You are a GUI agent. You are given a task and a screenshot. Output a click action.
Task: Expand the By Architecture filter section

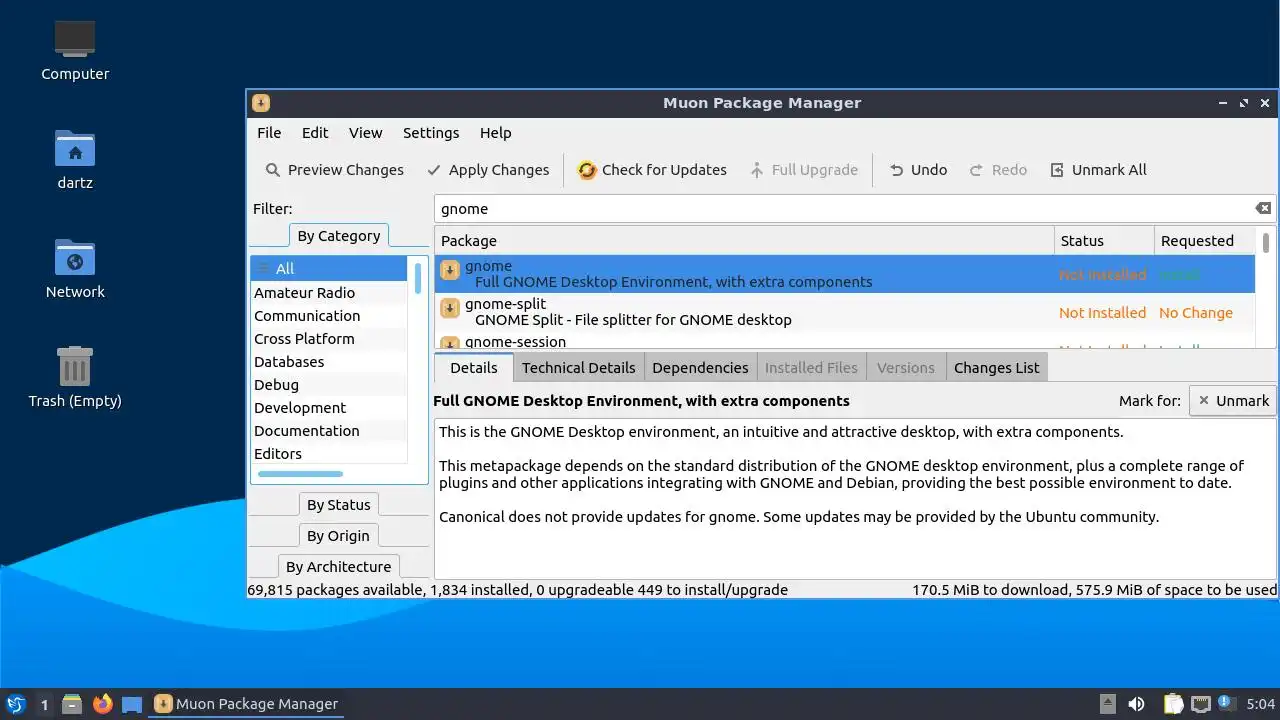point(339,567)
